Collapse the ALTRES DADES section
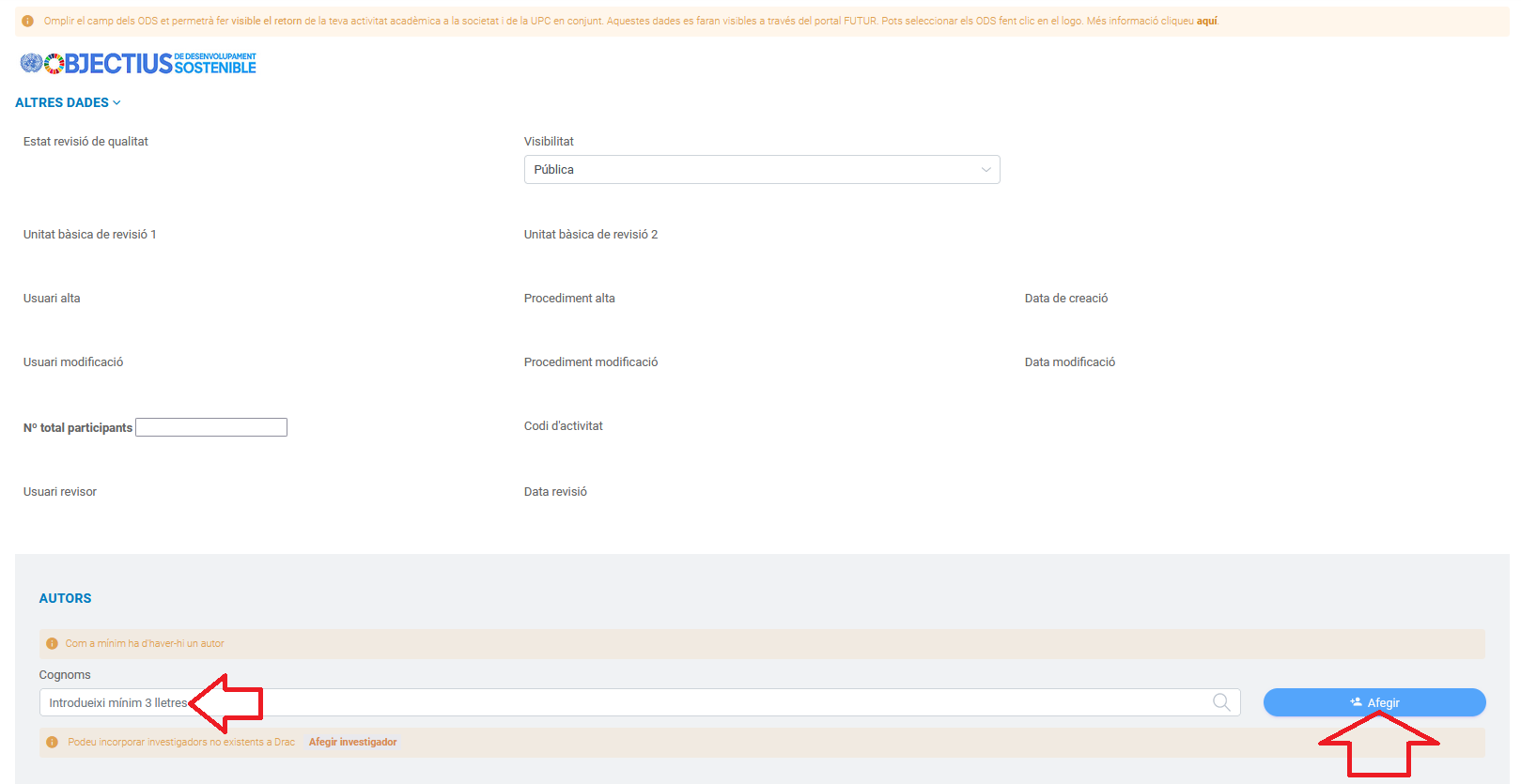This screenshot has width=1521, height=784. point(68,102)
